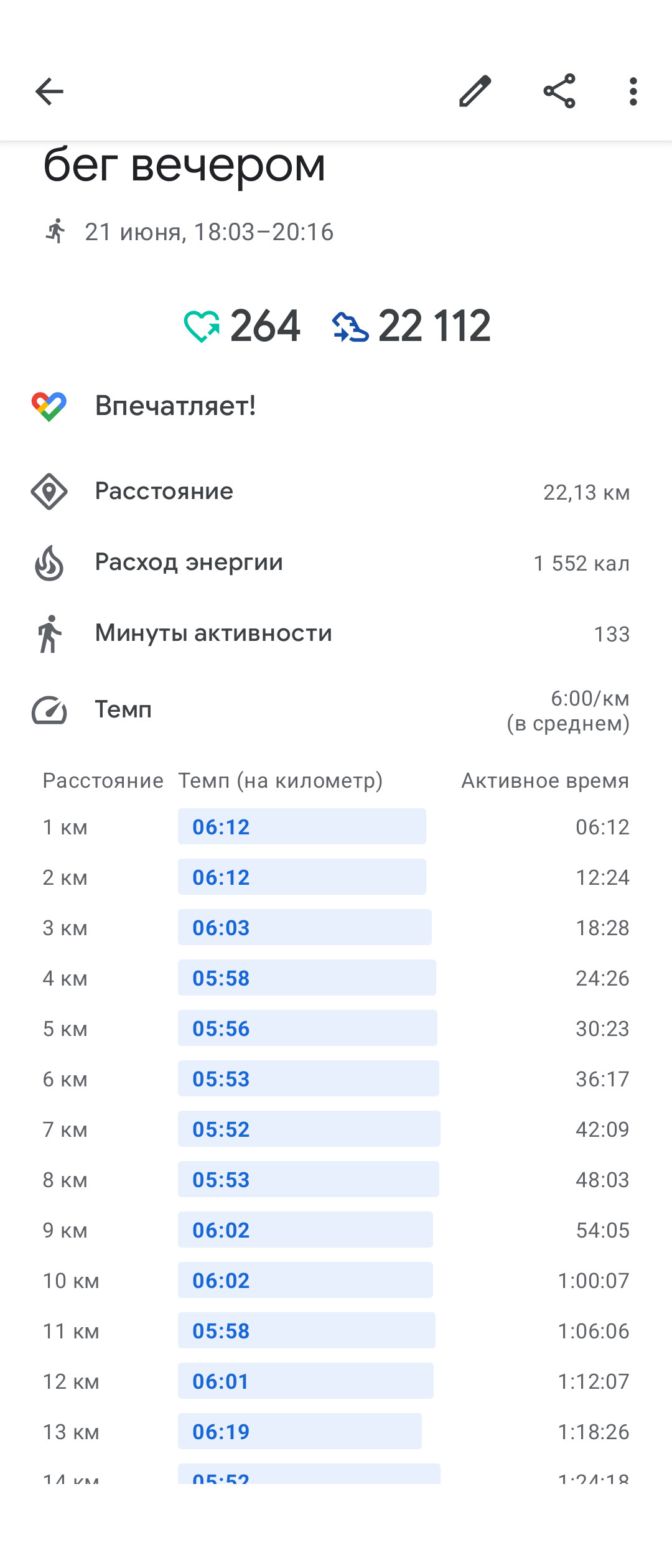Viewport: 672px width, 1568px height.
Task: Tap the Расстояние location diamond icon
Action: coord(49,492)
